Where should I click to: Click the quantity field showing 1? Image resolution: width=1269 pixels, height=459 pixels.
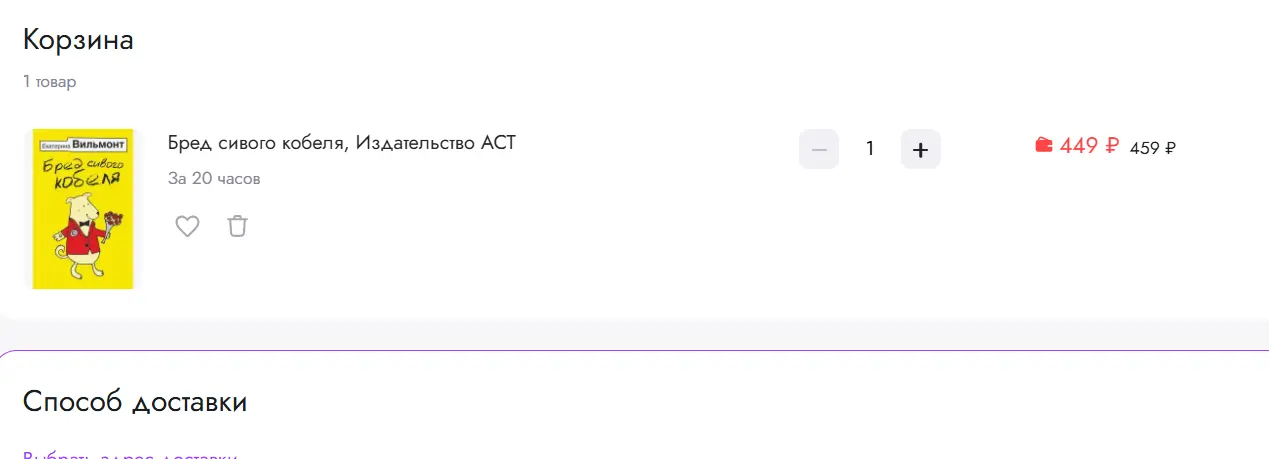(870, 150)
